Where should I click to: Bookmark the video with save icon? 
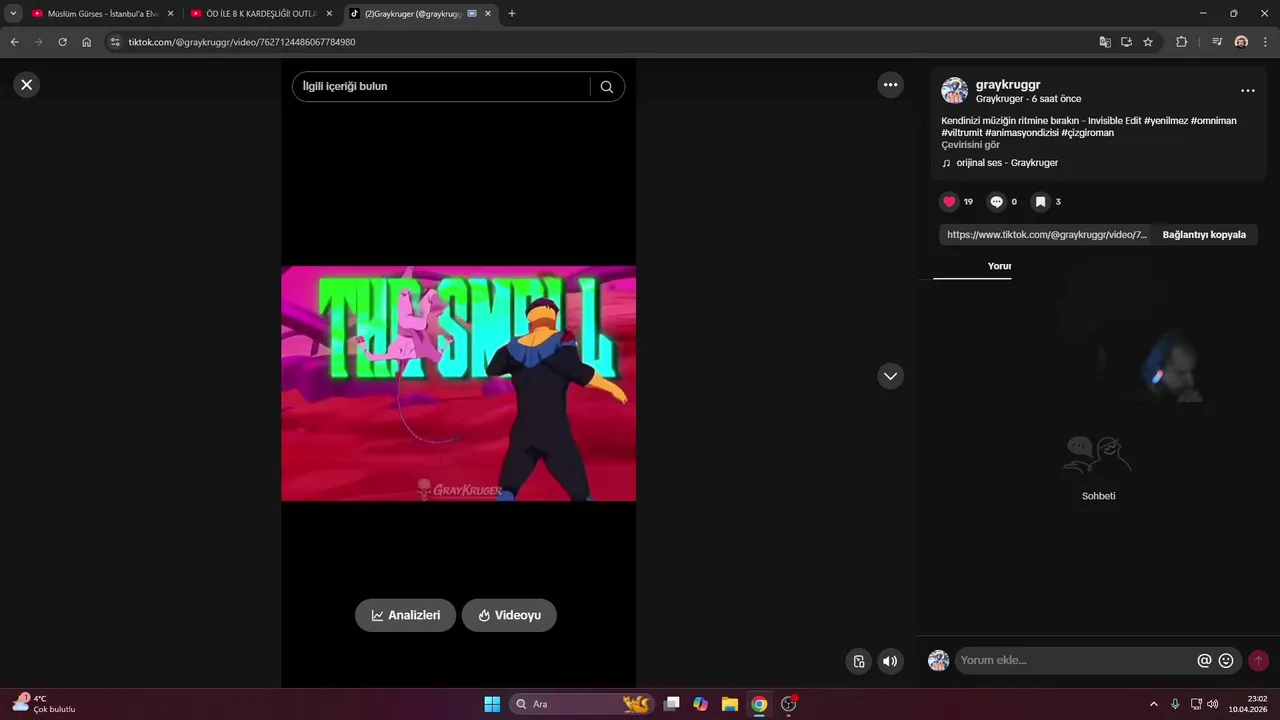click(1040, 202)
